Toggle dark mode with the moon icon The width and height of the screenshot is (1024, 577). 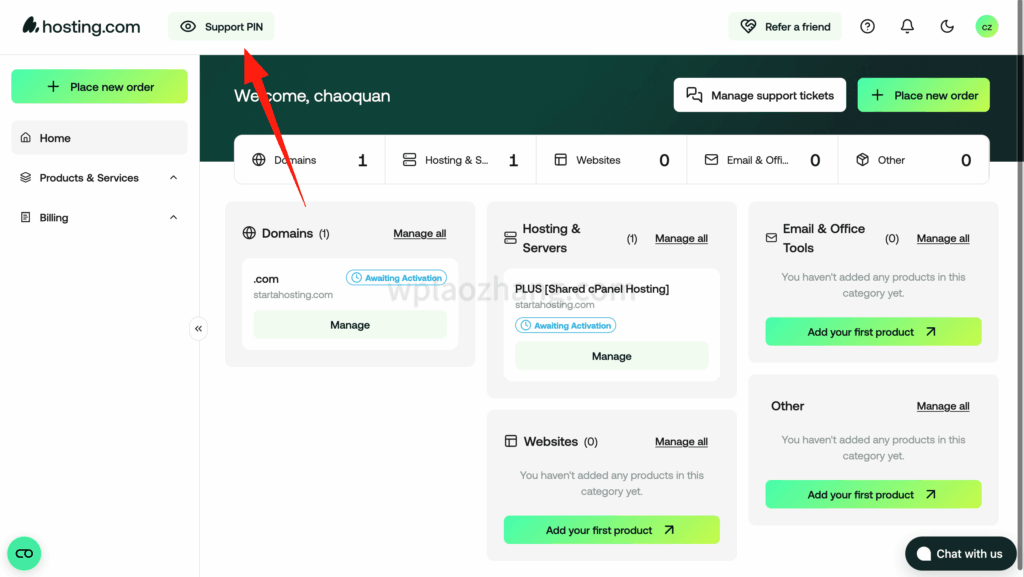[947, 27]
